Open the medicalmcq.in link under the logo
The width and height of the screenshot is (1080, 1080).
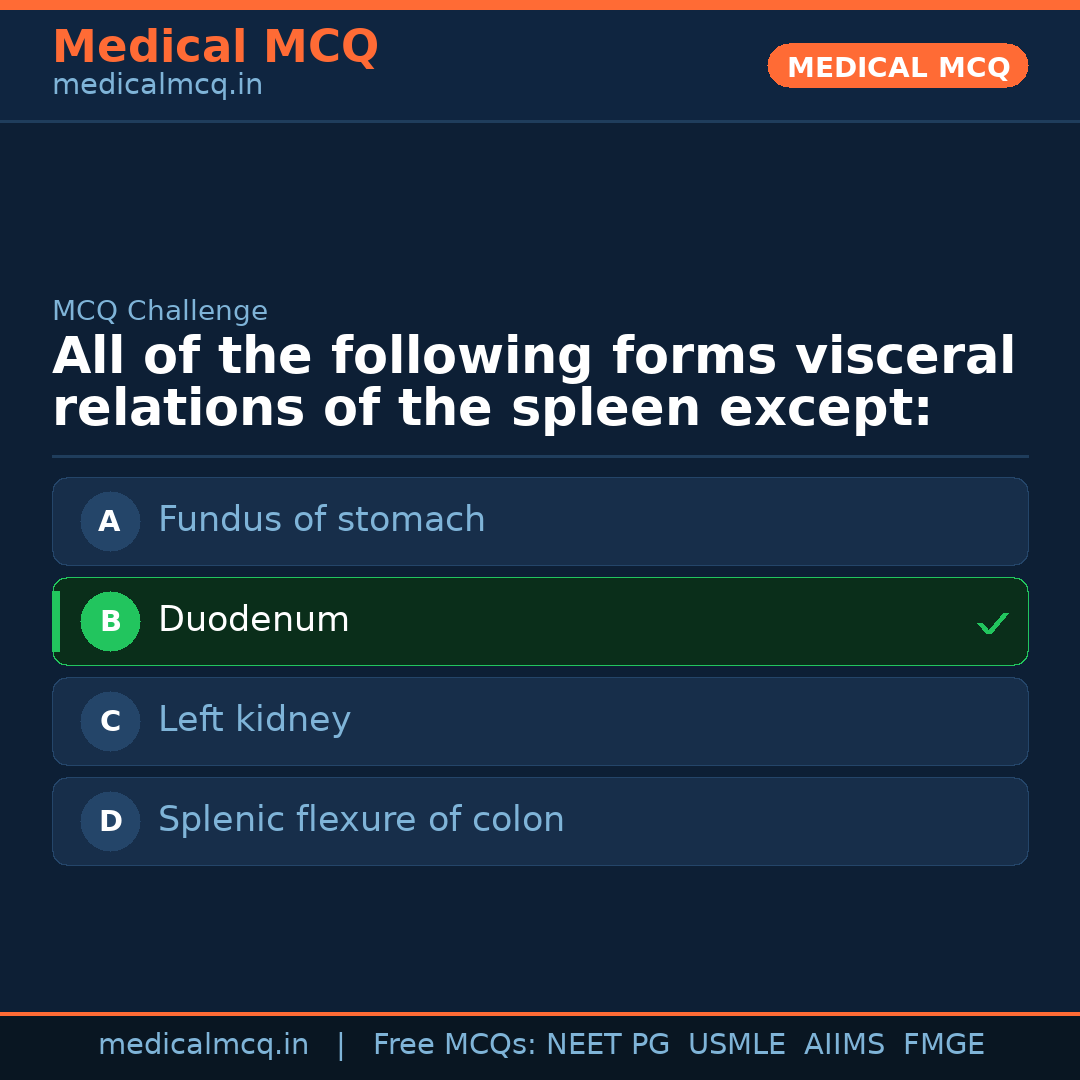click(157, 84)
